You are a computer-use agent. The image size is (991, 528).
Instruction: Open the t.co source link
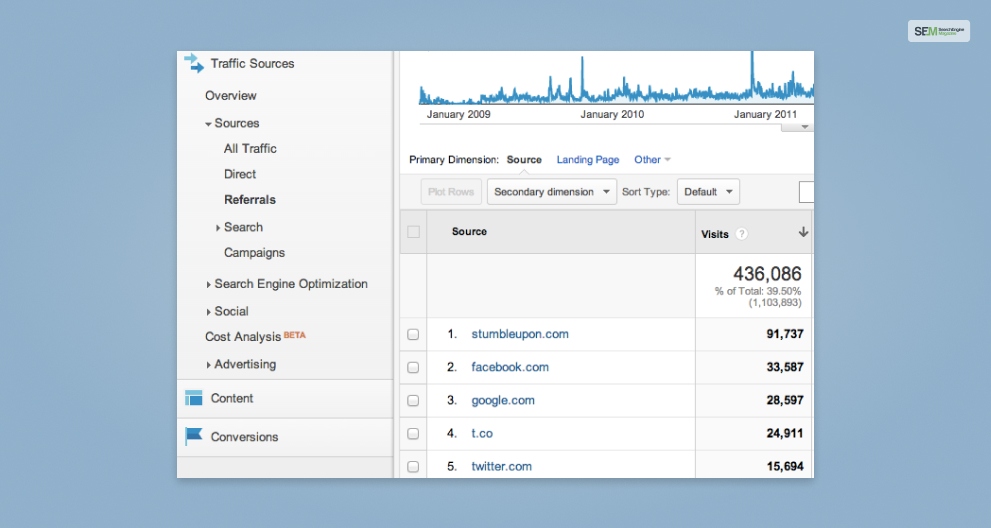pyautogui.click(x=482, y=433)
